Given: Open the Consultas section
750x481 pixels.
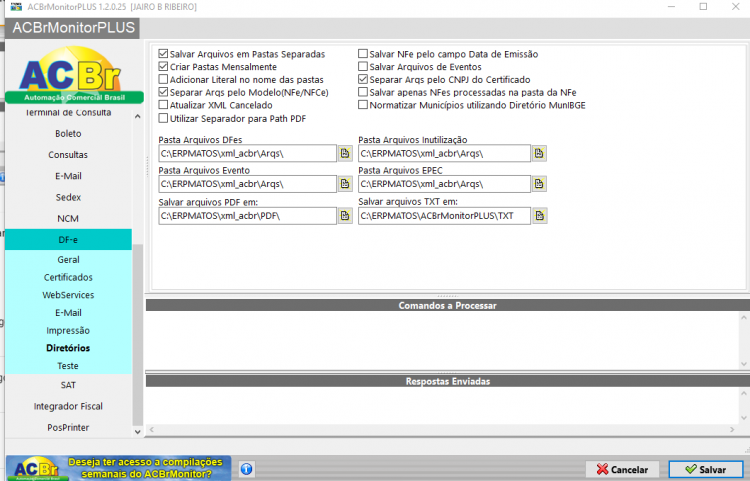Looking at the screenshot, I should (68, 154).
